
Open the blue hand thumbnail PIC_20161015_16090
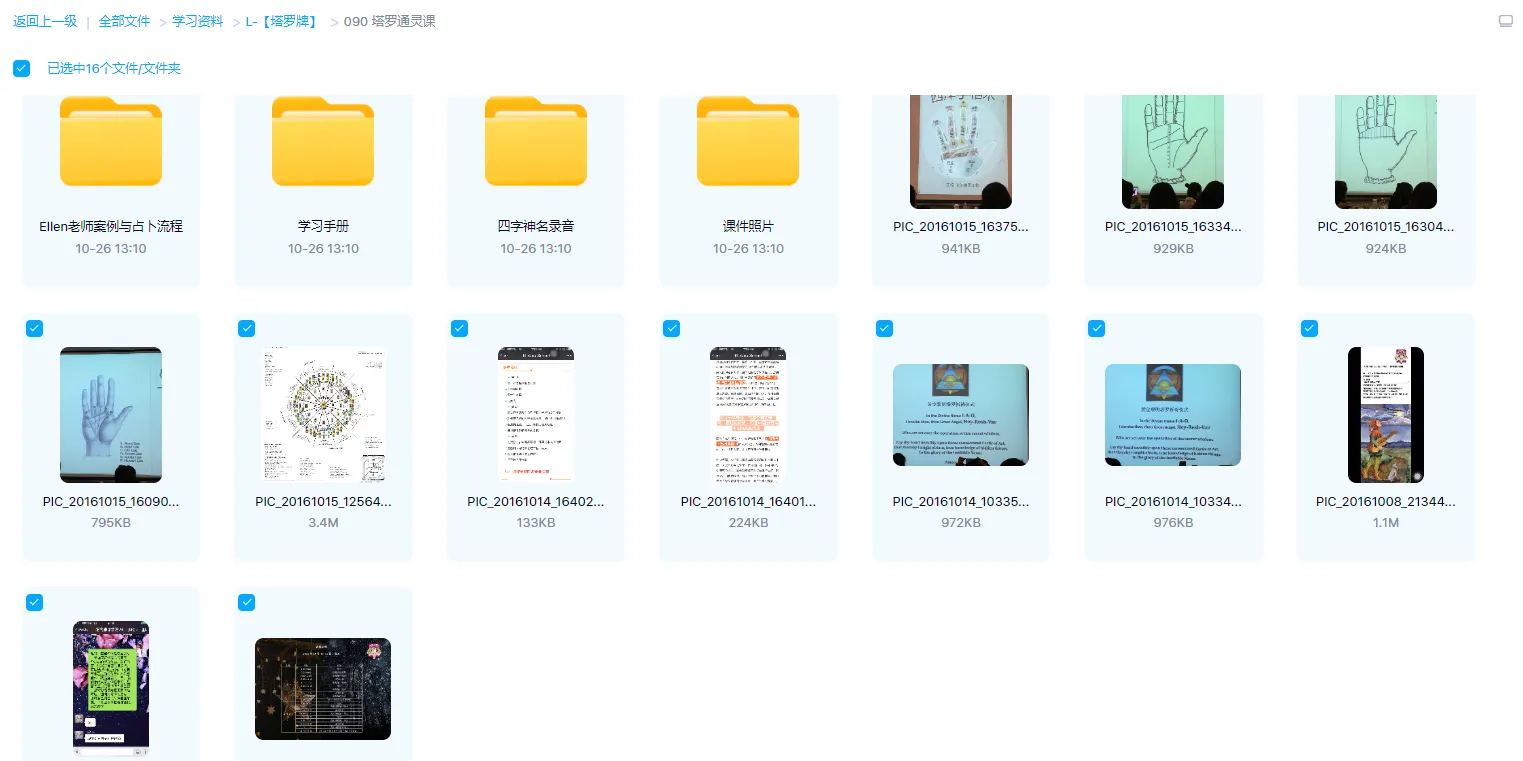pyautogui.click(x=111, y=415)
